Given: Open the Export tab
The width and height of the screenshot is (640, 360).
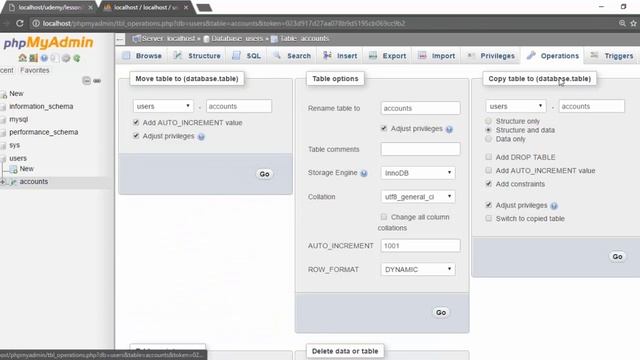Looking at the screenshot, I should click(x=387, y=56).
